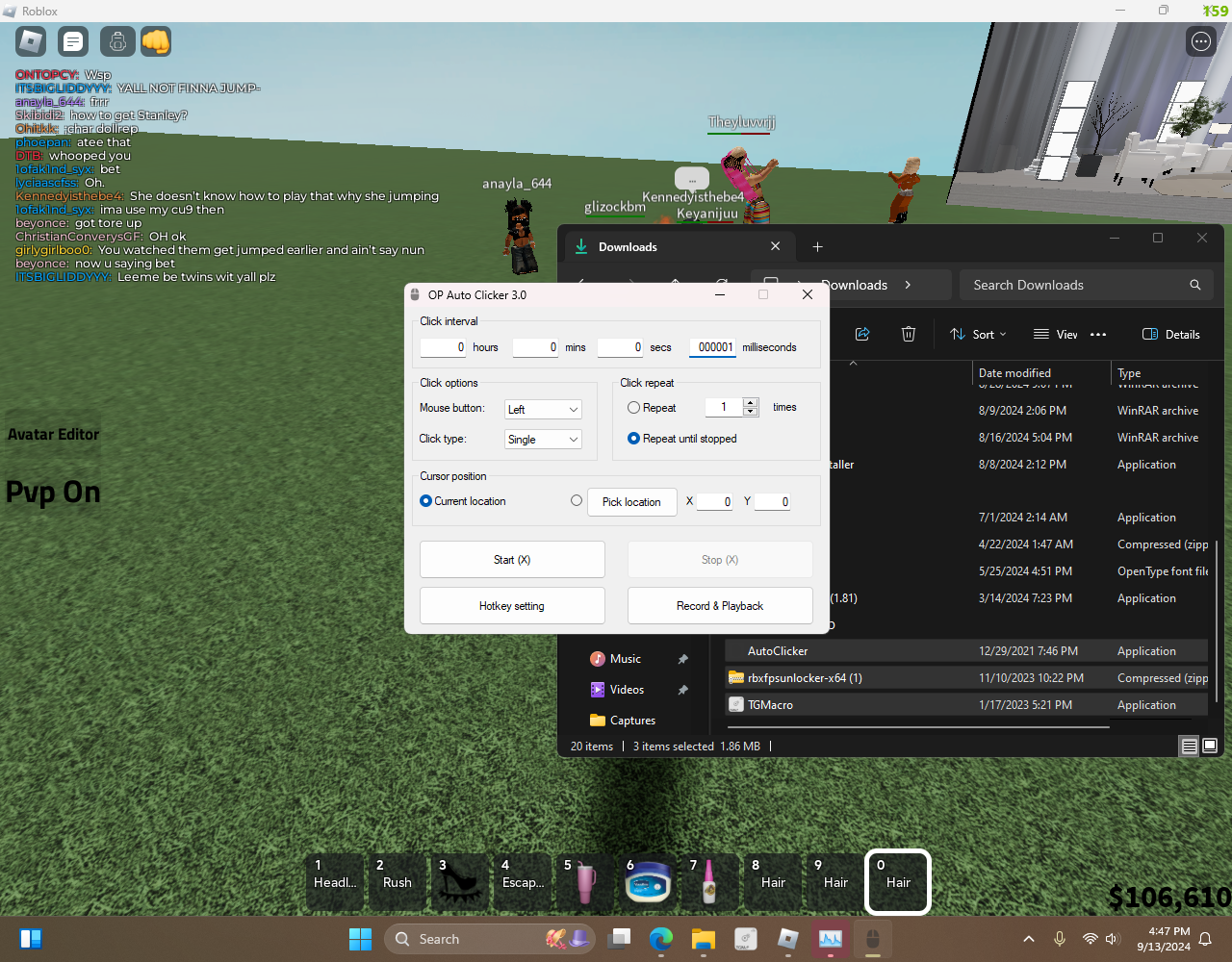Image resolution: width=1232 pixels, height=962 pixels.
Task: Increase the repeat times spinner
Action: (751, 402)
